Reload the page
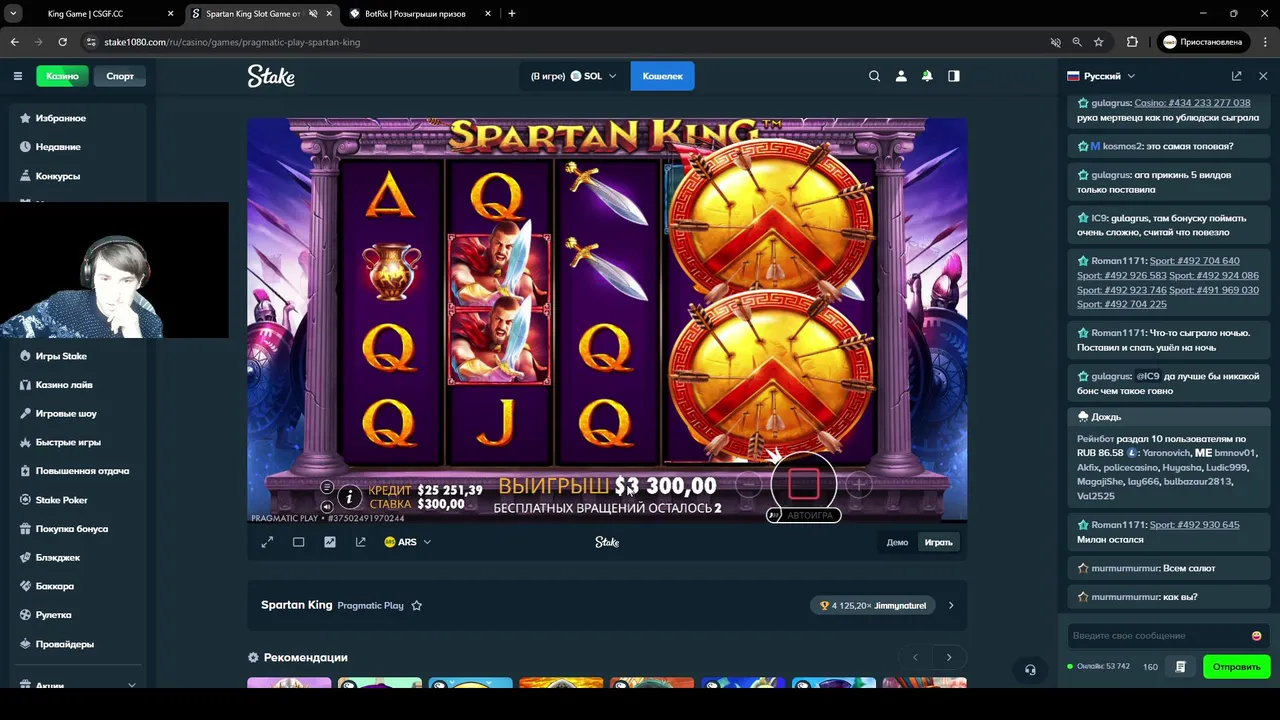This screenshot has width=1280, height=720. [62, 42]
